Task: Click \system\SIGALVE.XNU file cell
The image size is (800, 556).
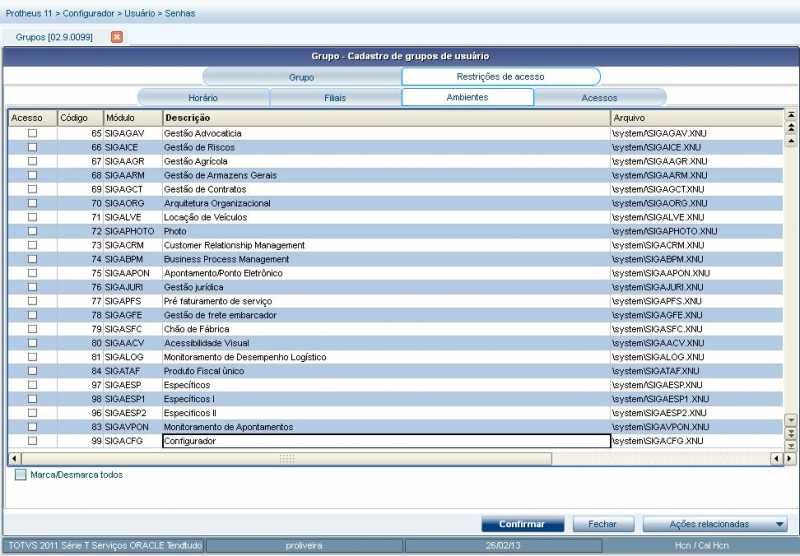Action: 696,217
